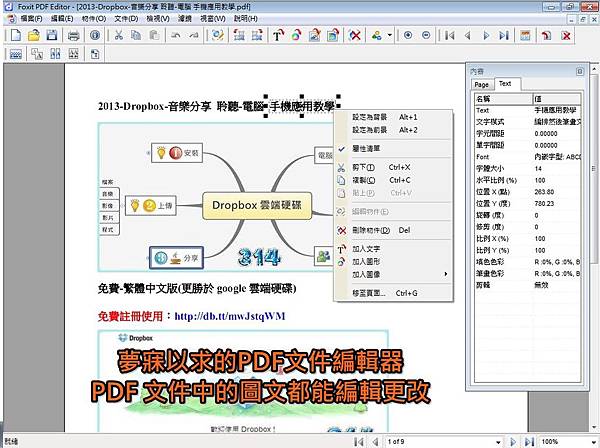Select the Add Text 'T' tool in toolbar
600x448 pixels.
(278, 36)
